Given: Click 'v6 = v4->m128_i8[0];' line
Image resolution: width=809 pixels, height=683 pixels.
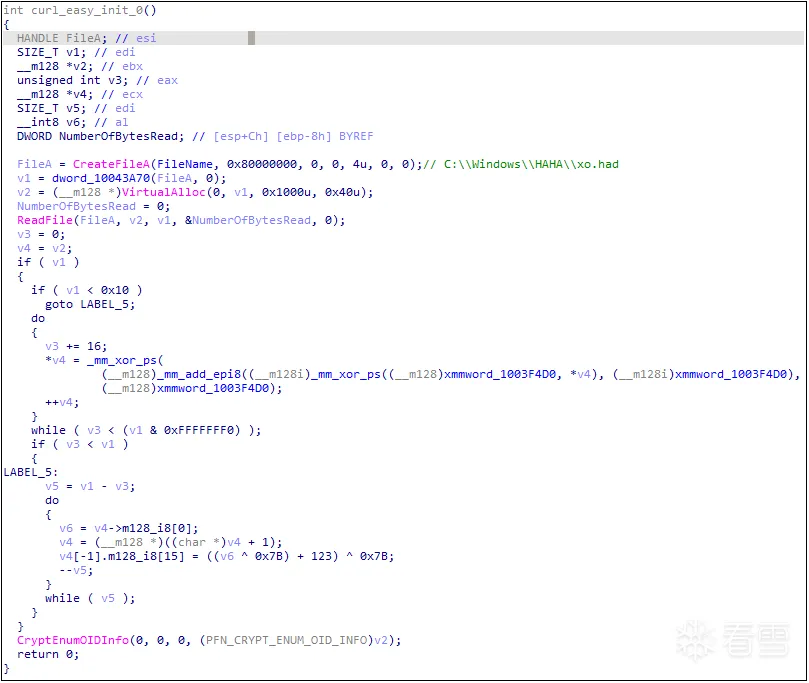Looking at the screenshot, I should click(x=128, y=528).
